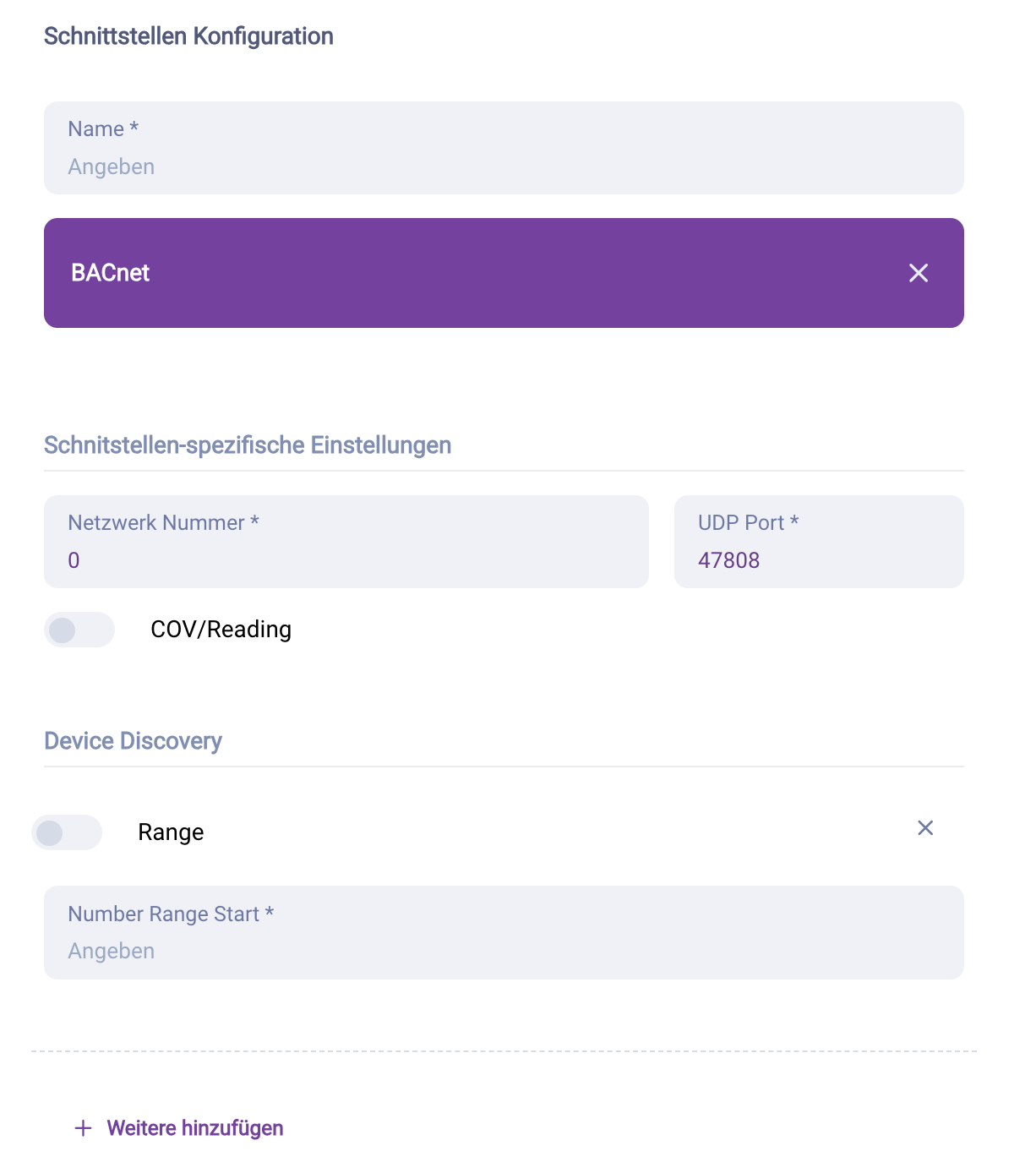Focus the Name input showing Angeben placeholder
Viewport: 1036px width, 1173px height.
tap(504, 166)
